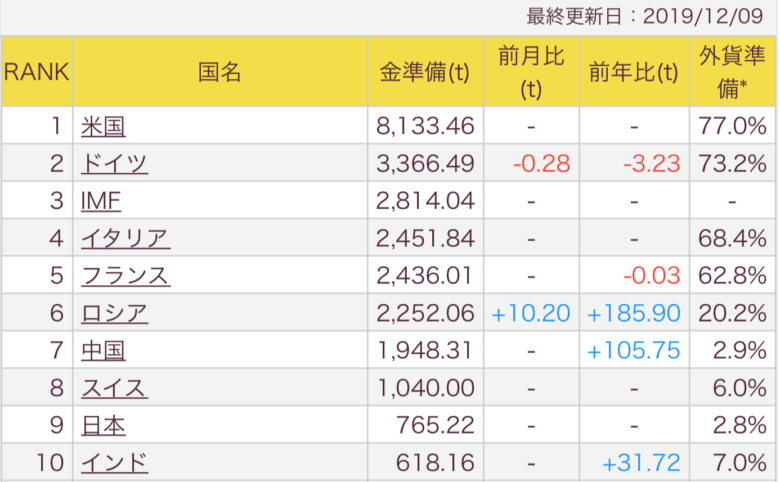Open the インド country link
The width and height of the screenshot is (780, 482).
pyautogui.click(x=114, y=463)
